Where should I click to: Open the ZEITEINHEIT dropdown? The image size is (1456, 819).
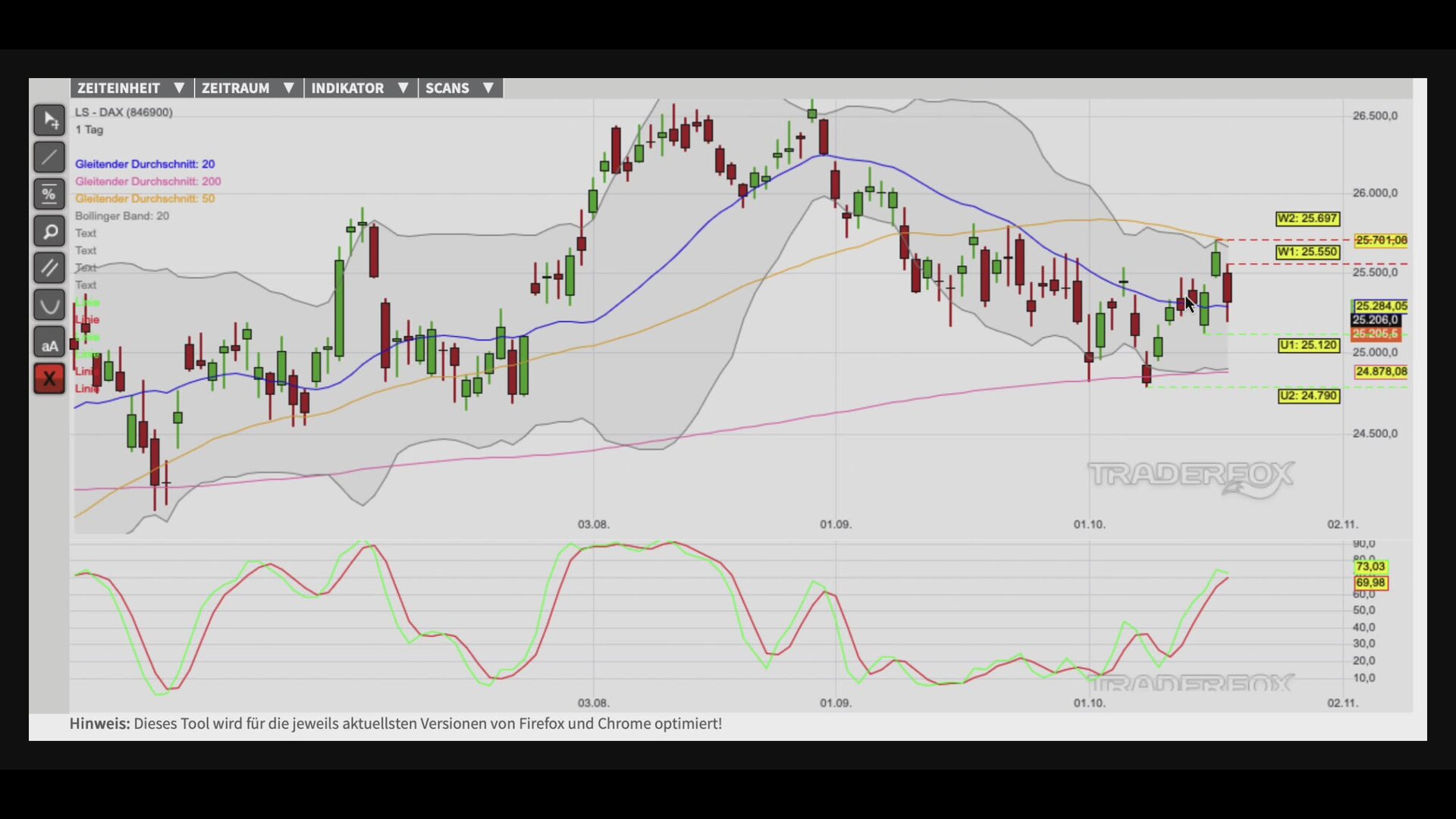pos(132,88)
